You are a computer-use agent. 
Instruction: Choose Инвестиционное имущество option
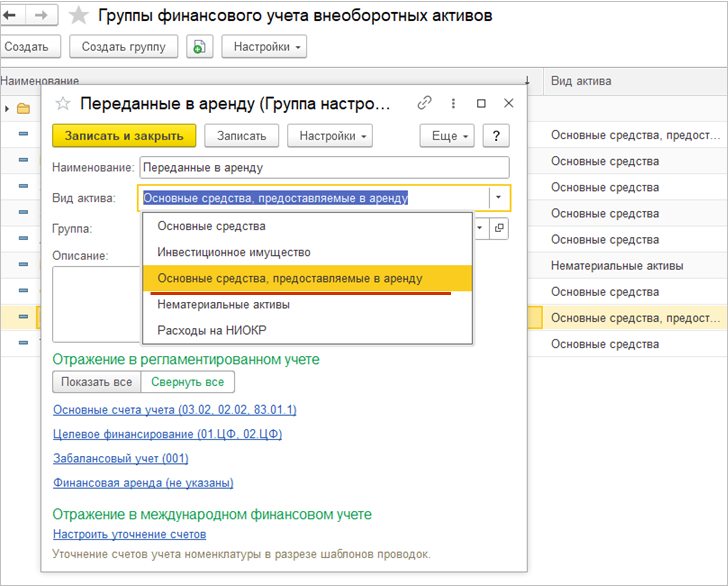click(x=234, y=252)
